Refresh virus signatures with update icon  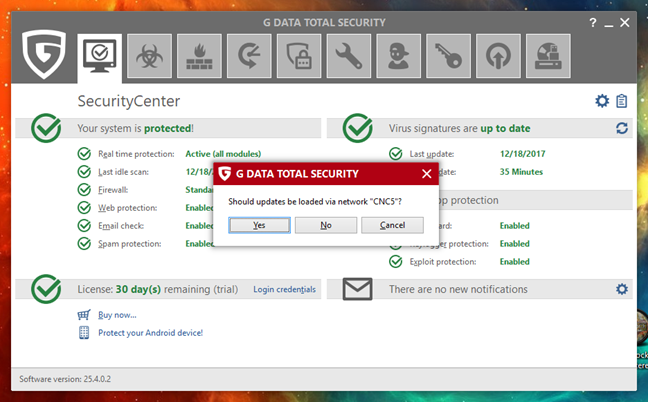click(622, 129)
